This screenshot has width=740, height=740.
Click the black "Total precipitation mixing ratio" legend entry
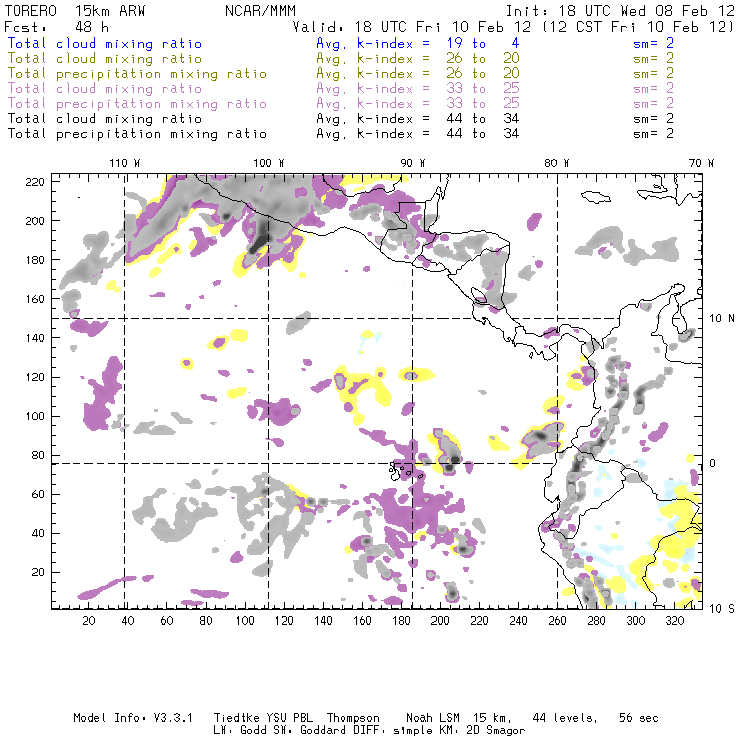pyautogui.click(x=137, y=134)
